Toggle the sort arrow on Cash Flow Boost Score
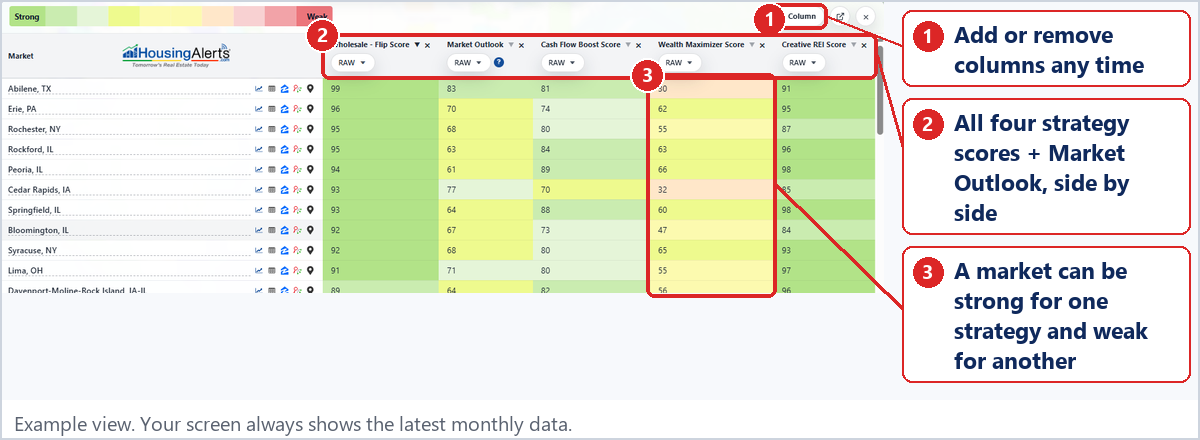Screen dimensions: 1200x440 coord(628,45)
